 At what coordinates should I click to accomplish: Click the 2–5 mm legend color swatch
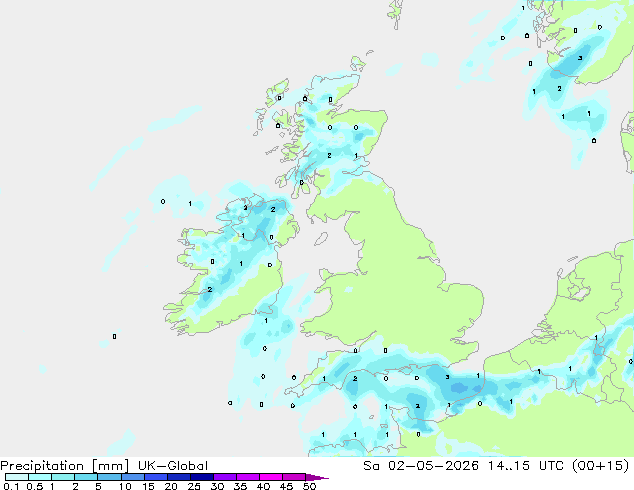click(86, 477)
